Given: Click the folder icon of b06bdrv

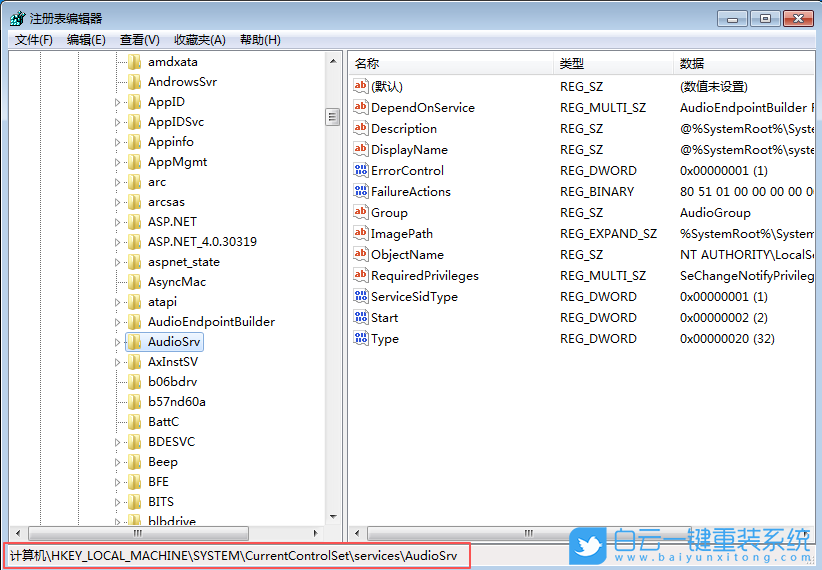Looking at the screenshot, I should point(135,382).
